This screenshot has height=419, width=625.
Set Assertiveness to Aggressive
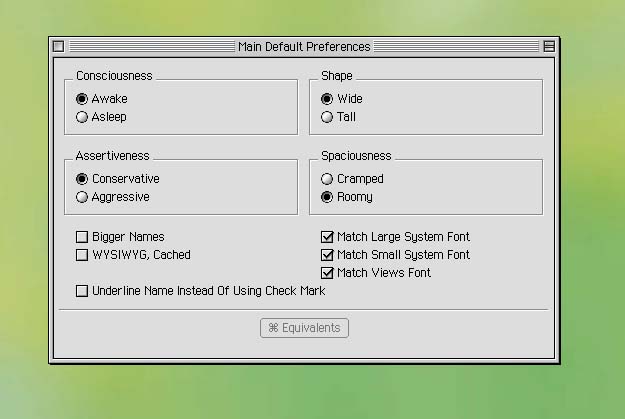point(82,197)
